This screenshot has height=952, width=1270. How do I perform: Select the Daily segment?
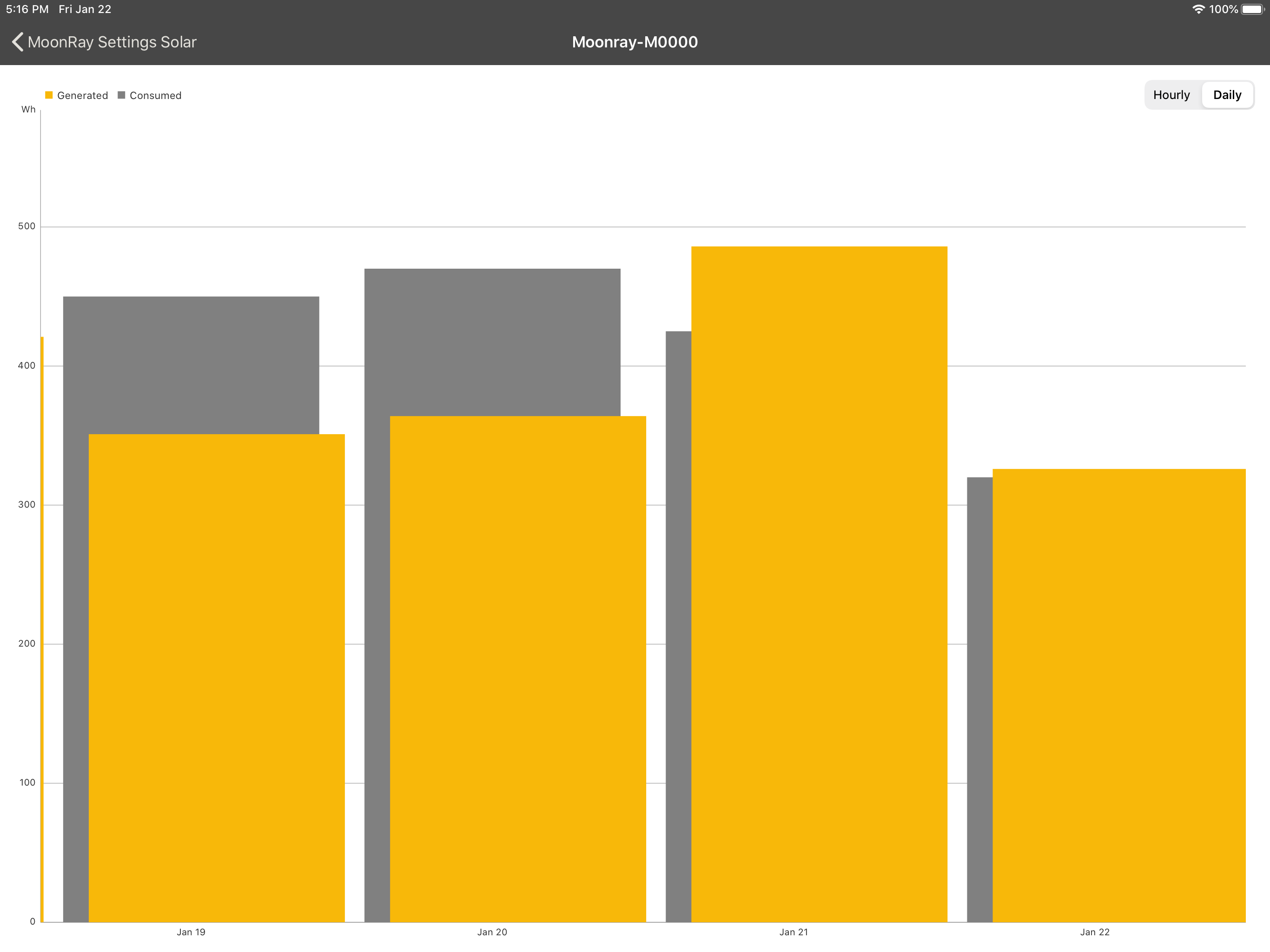1227,95
